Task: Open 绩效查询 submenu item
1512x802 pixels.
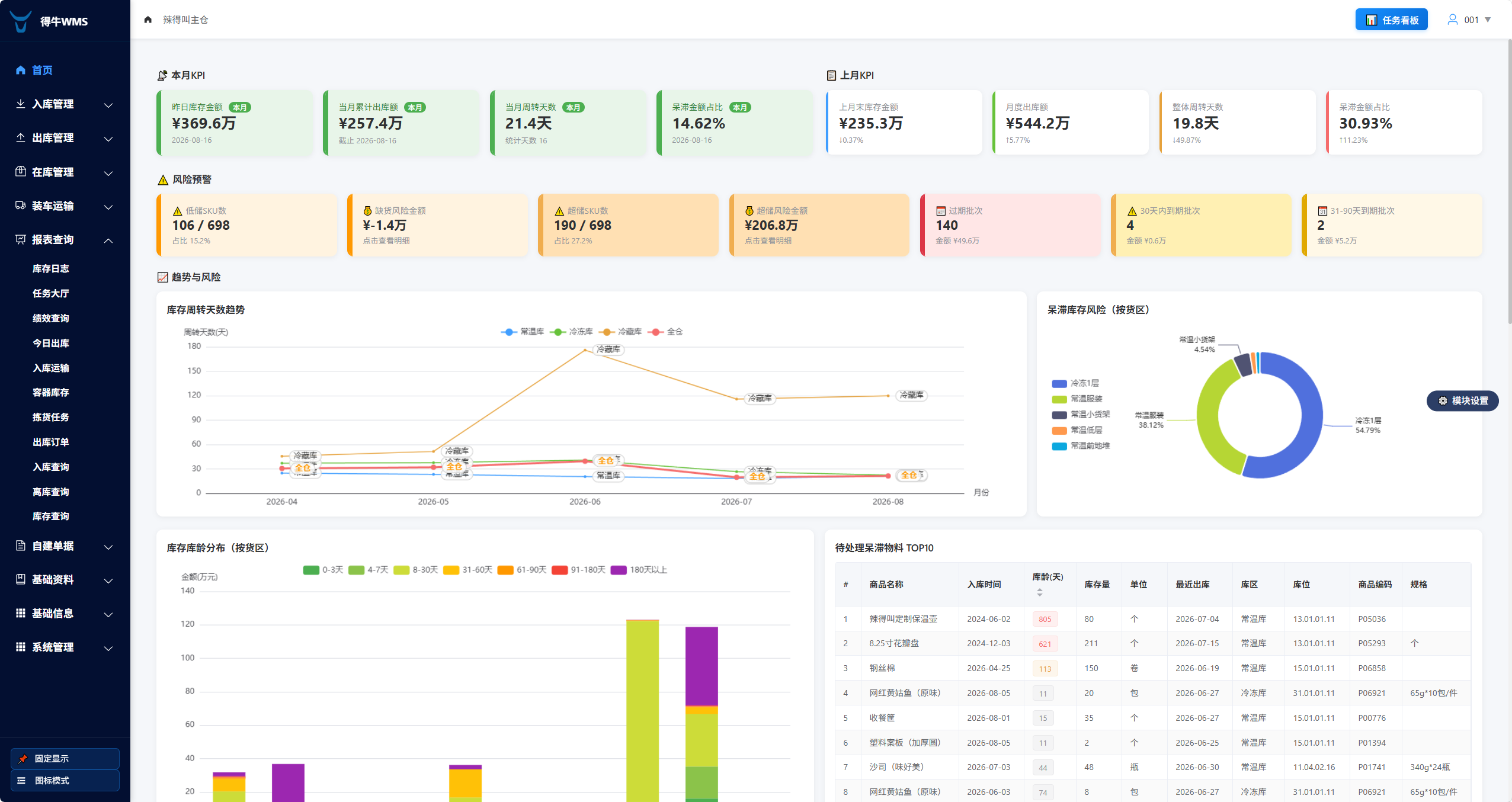Action: click(51, 318)
